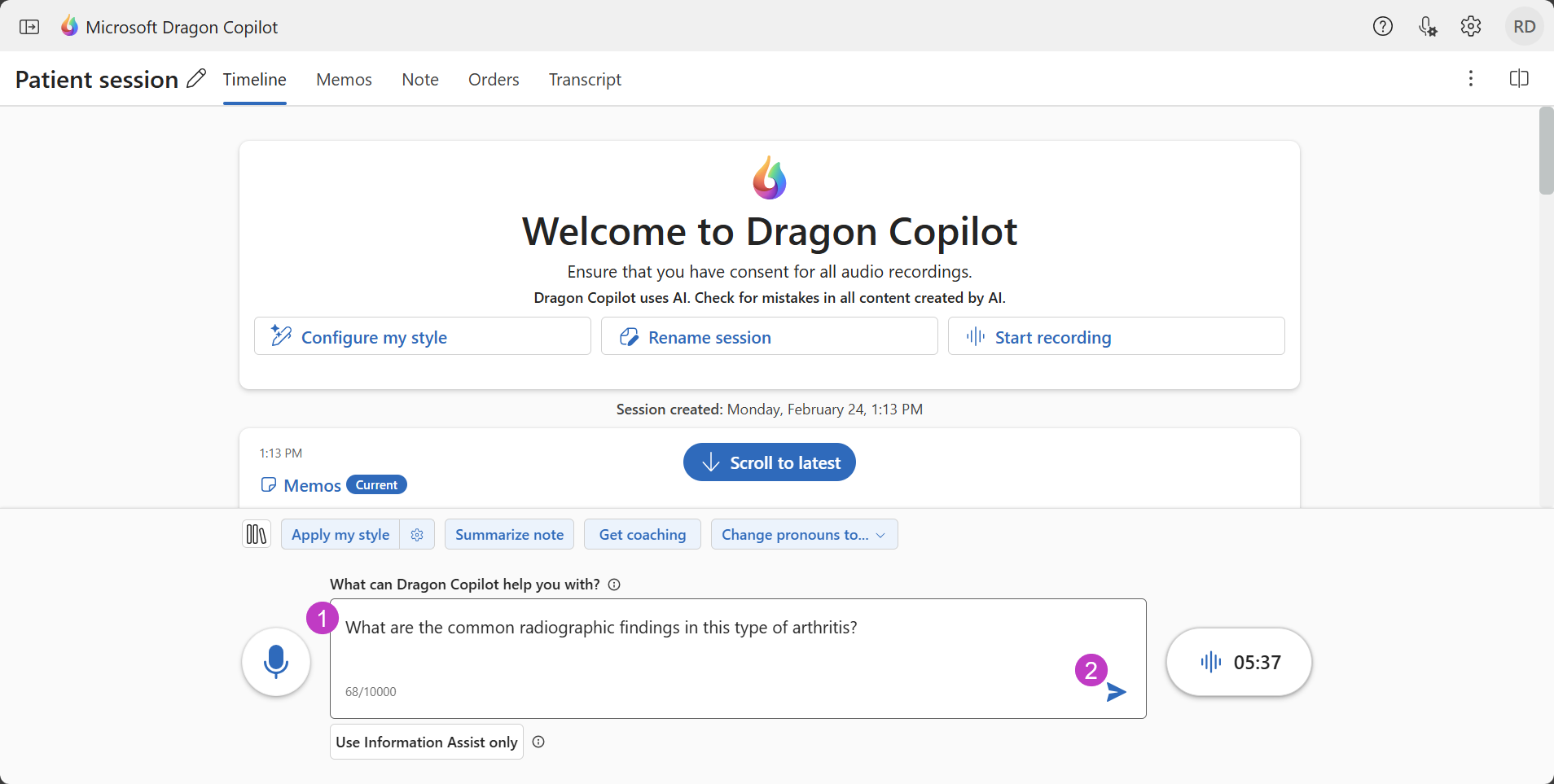Toggle Use Information Assist only

[426, 742]
